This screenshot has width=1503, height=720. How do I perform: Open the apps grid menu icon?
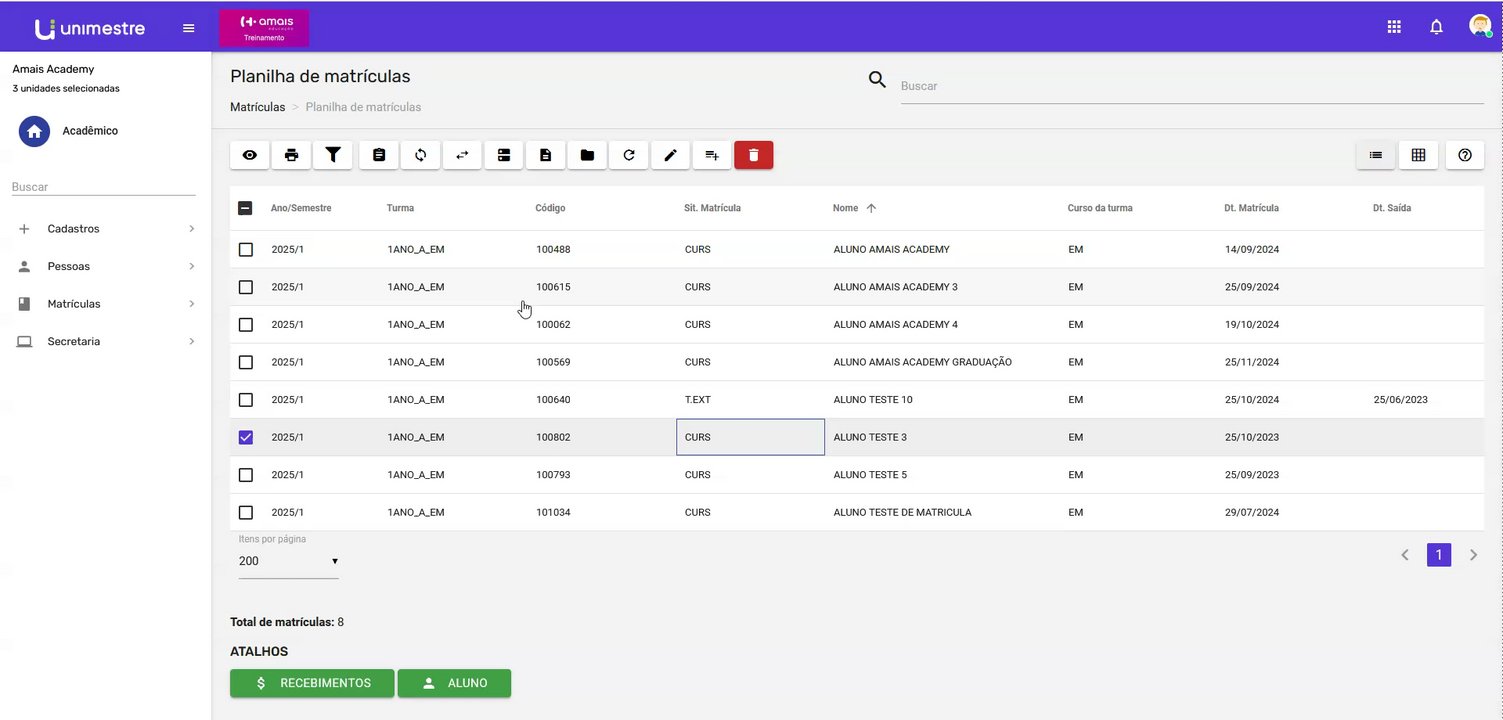tap(1394, 27)
